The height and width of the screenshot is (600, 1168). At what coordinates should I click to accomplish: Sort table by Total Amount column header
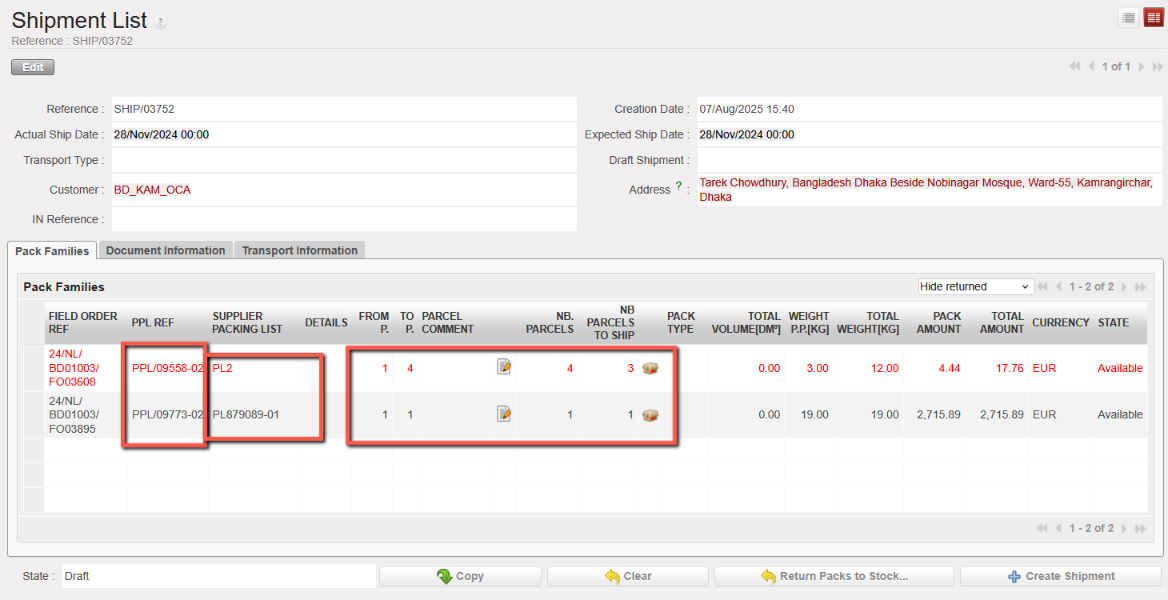[1001, 323]
